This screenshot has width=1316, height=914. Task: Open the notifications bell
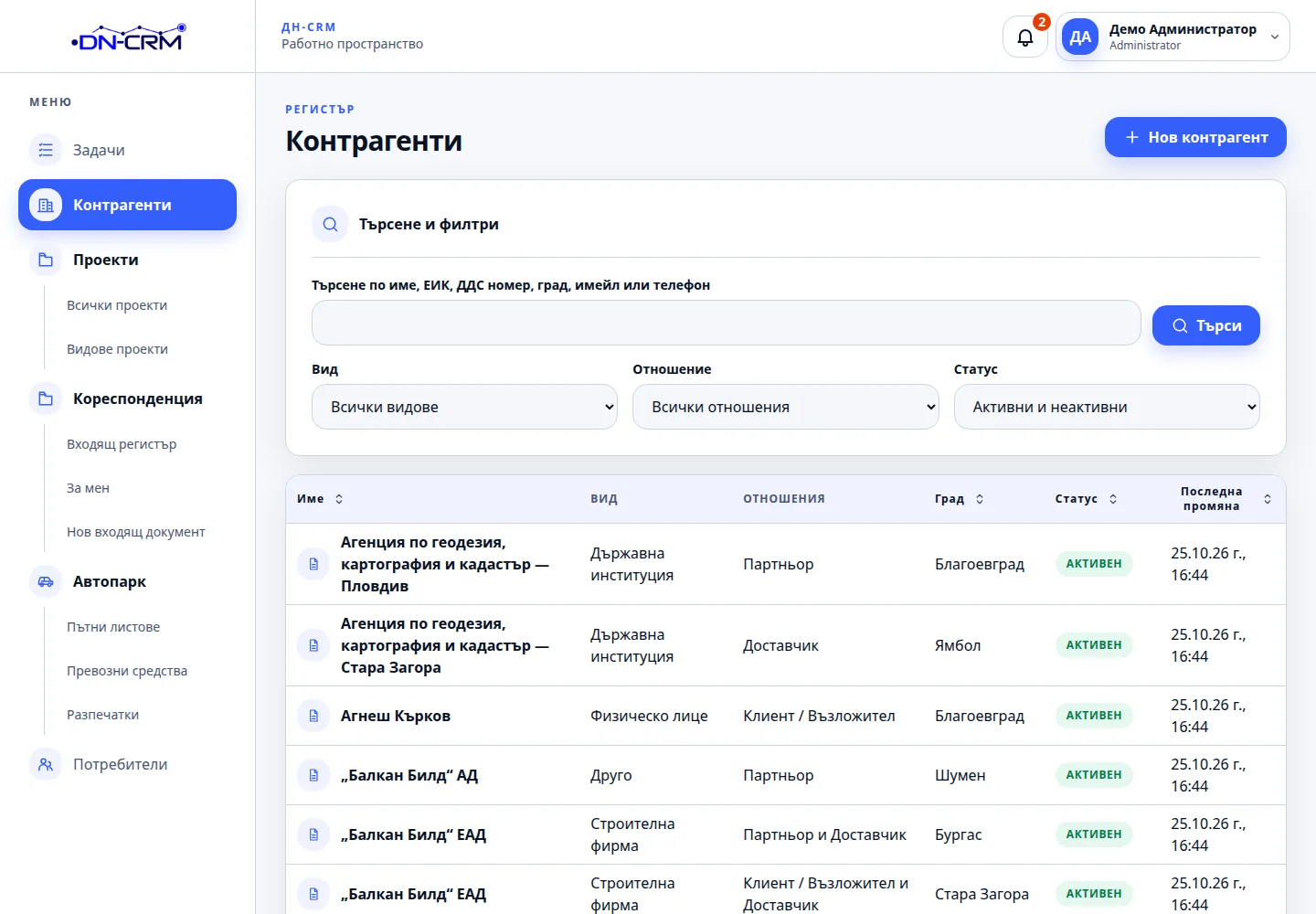[1025, 37]
